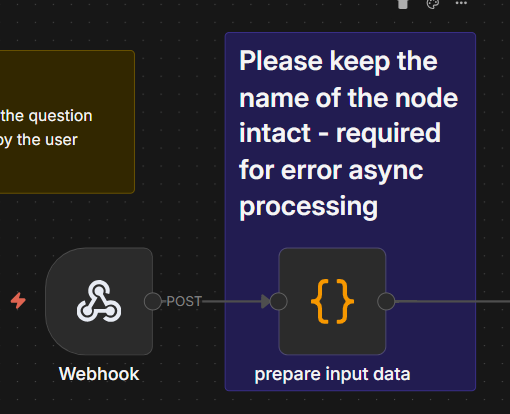Viewport: 510px width, 414px height.
Task: Click the prepare input data output connector
Action: point(386,301)
